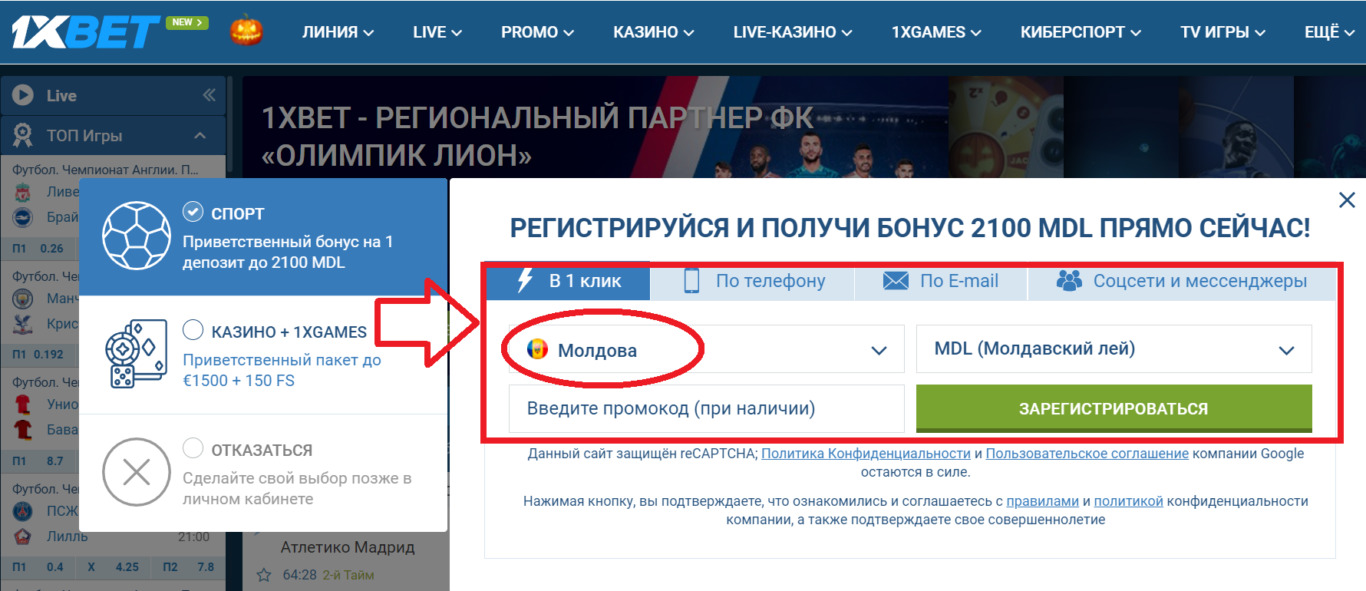Click the П1 0.26 odds cell
Screen dimensions: 1366x591
tap(38, 248)
